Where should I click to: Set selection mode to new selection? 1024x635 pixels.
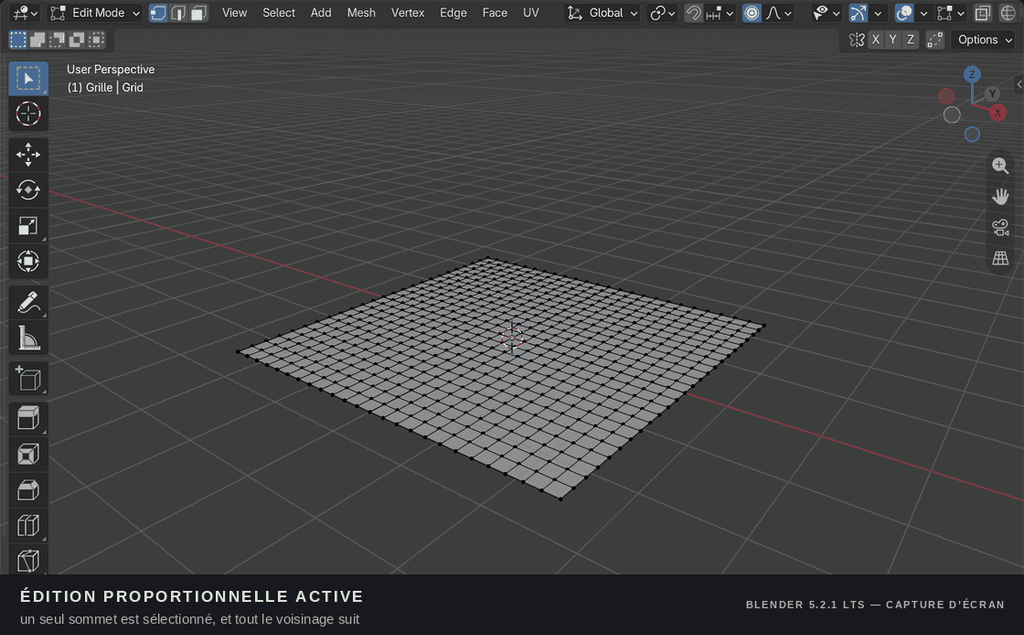(x=18, y=40)
